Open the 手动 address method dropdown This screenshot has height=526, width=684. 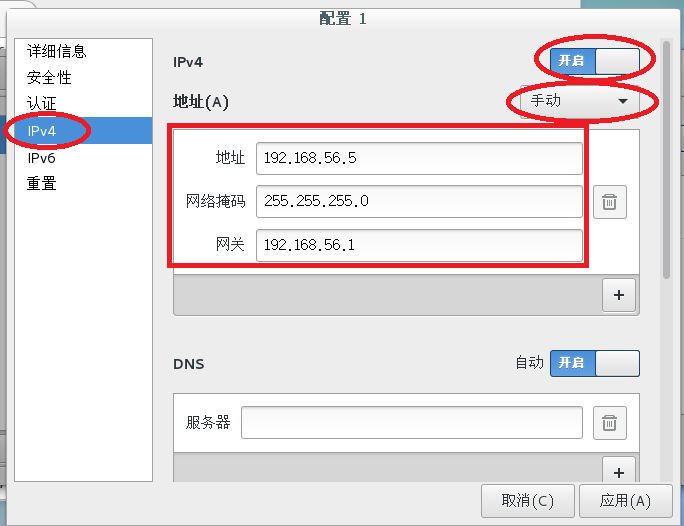pos(580,101)
